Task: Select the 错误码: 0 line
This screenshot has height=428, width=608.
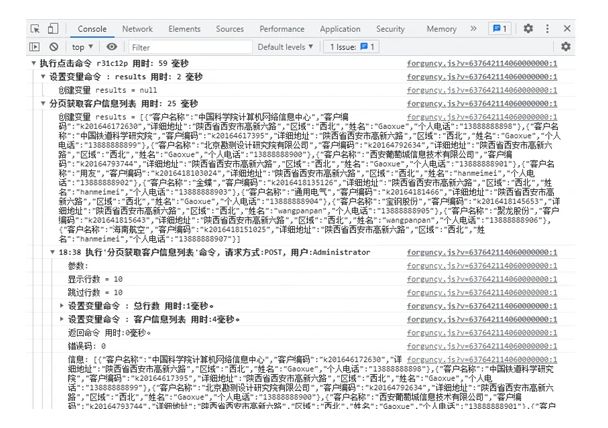Action: click(x=87, y=346)
